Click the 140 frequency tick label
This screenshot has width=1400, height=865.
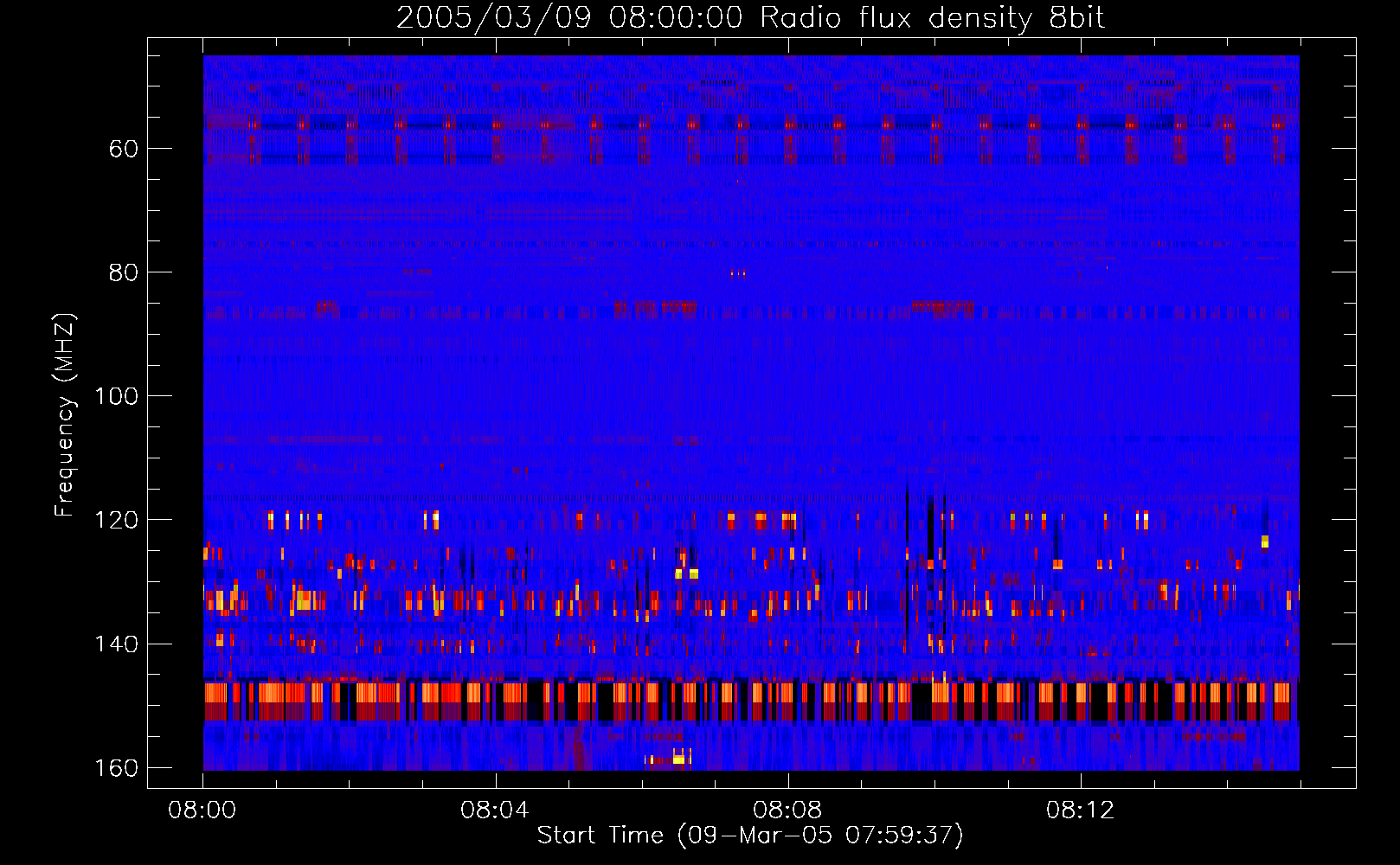coord(116,644)
